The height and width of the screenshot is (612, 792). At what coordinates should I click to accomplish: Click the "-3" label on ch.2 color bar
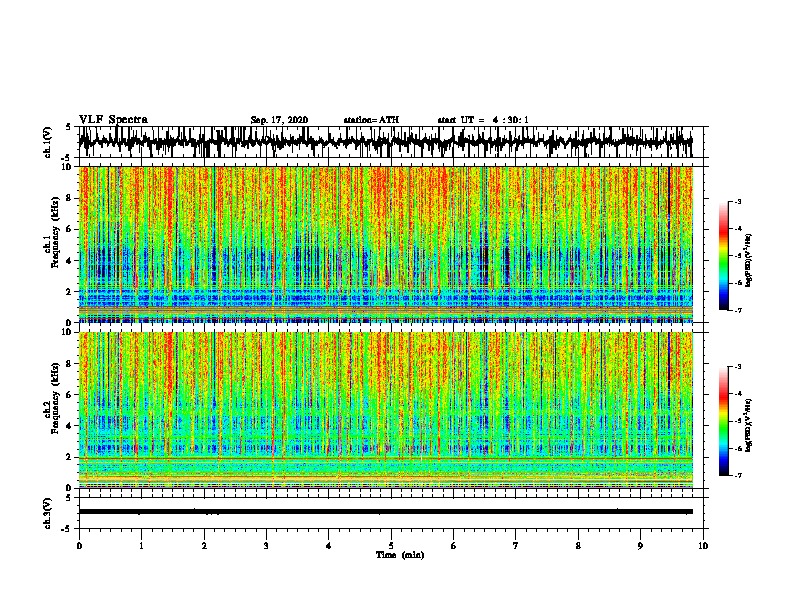(x=738, y=367)
